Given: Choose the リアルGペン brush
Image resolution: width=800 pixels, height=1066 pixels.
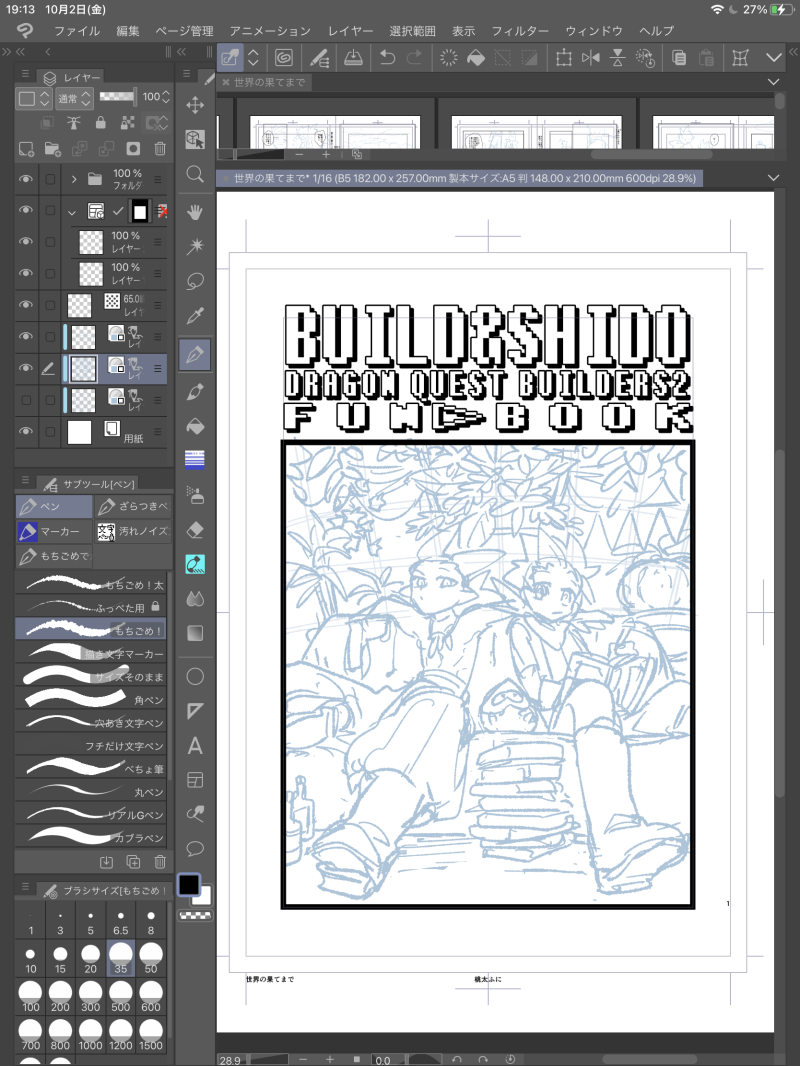Looking at the screenshot, I should pyautogui.click(x=90, y=814).
